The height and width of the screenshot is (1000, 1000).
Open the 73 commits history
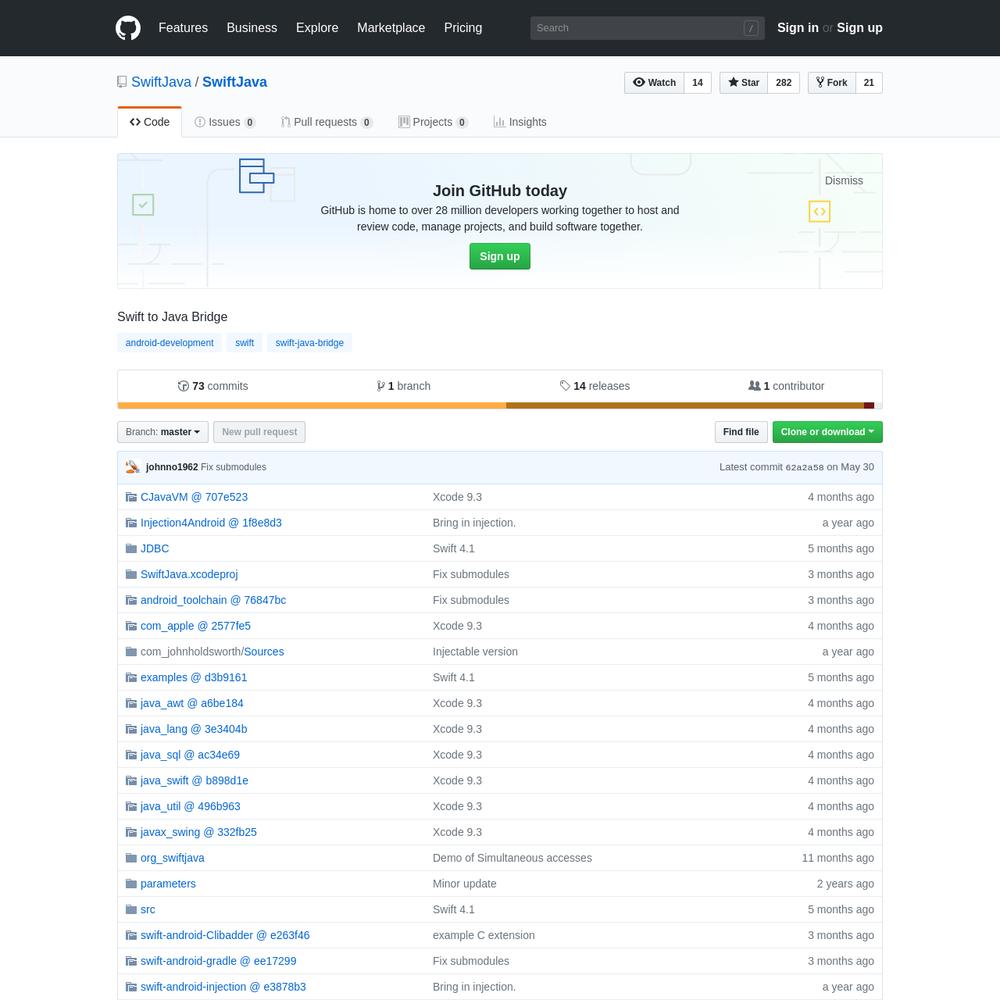pyautogui.click(x=213, y=386)
